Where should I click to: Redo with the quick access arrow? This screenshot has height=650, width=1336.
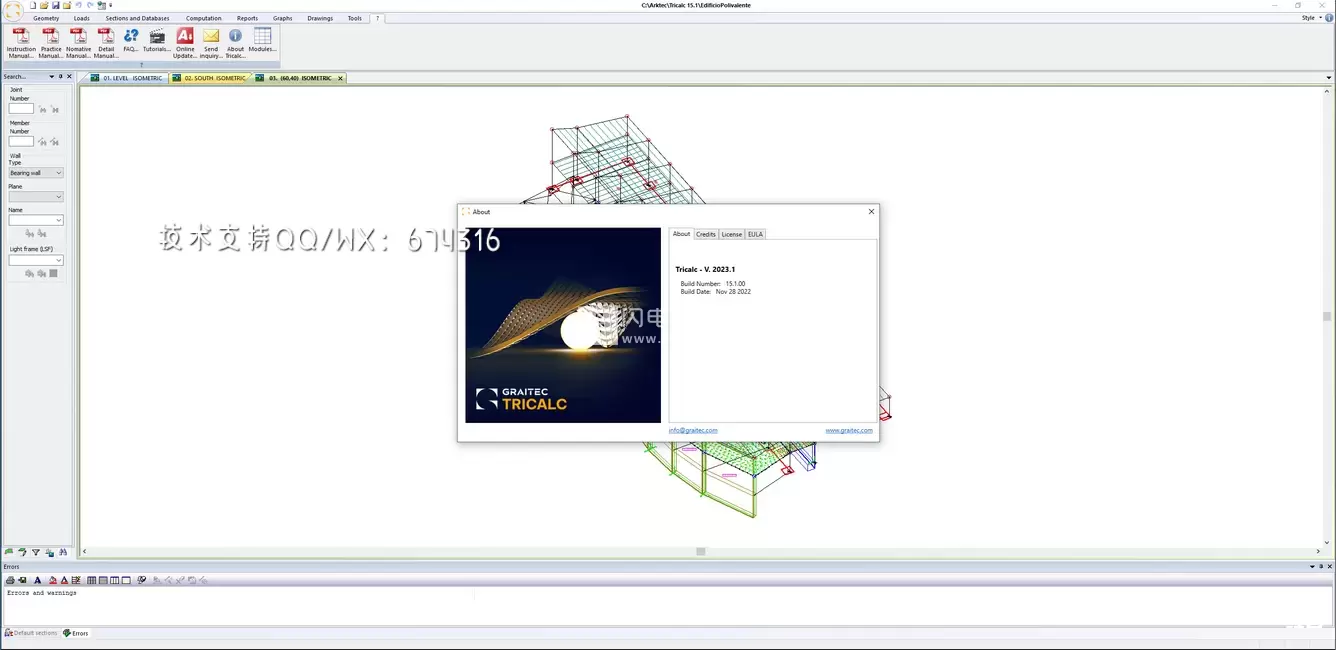90,5
